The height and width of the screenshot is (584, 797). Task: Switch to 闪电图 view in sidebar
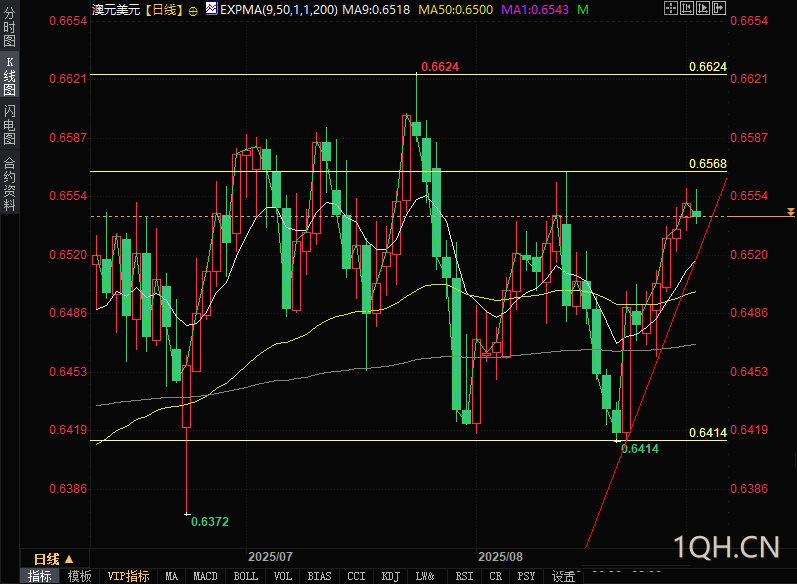point(10,124)
